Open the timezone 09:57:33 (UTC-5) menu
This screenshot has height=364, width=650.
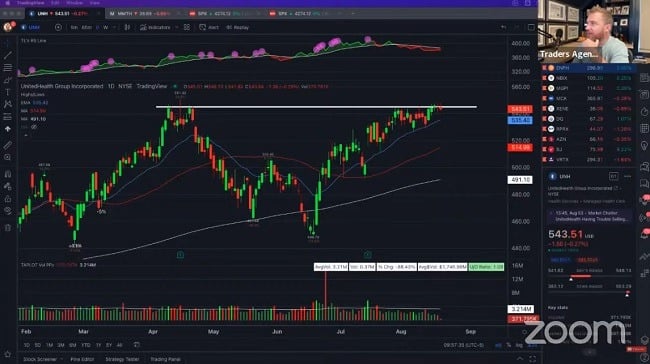pos(463,345)
